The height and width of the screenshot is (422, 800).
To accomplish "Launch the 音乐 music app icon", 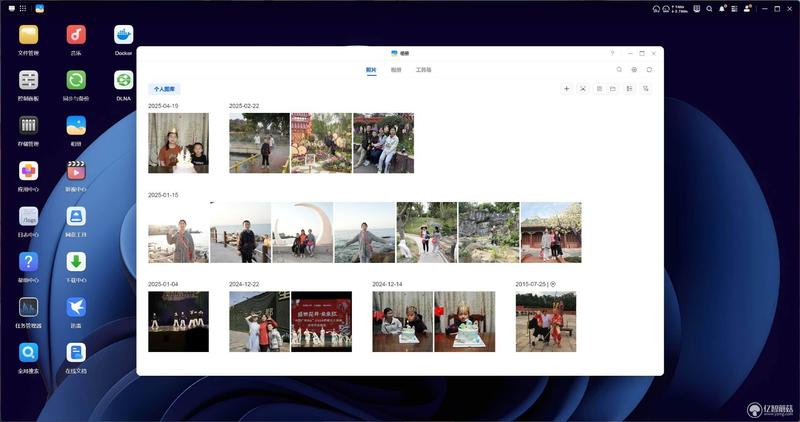I will click(76, 35).
